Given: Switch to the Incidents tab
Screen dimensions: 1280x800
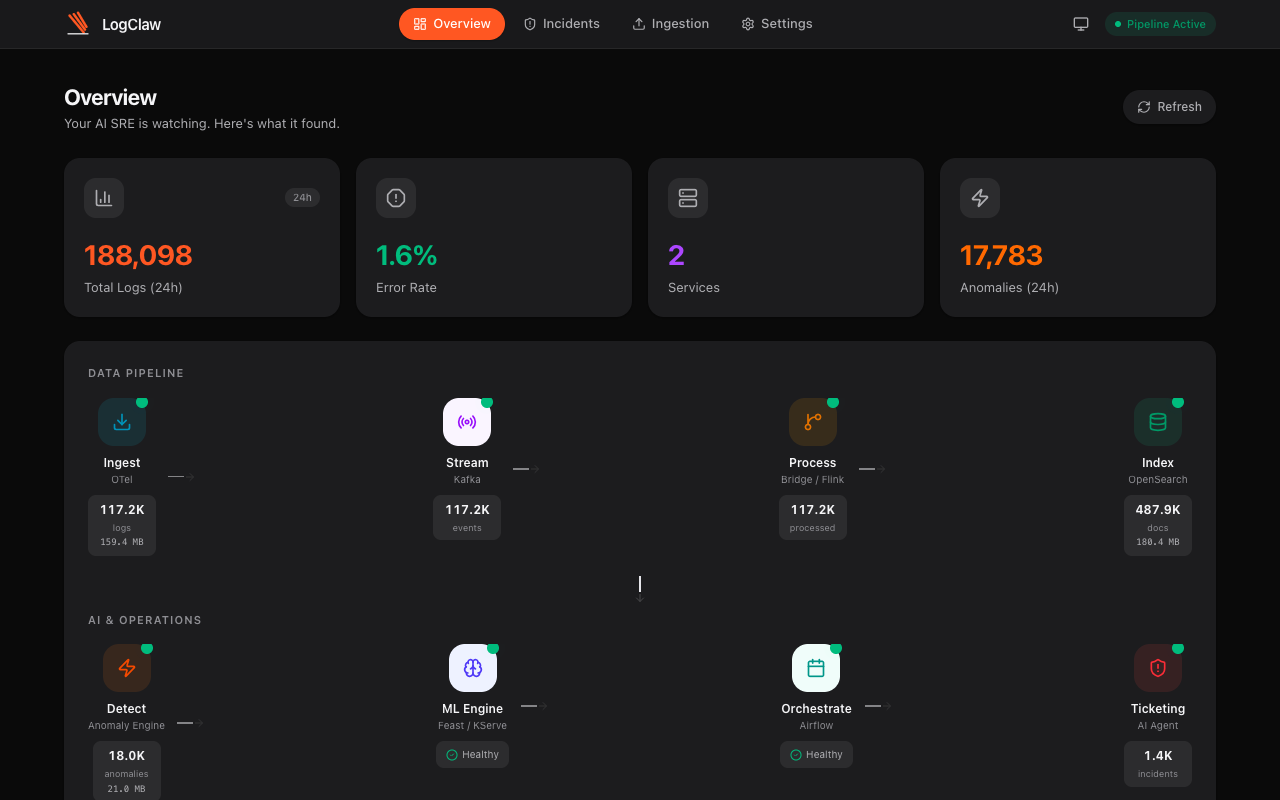Looking at the screenshot, I should point(561,23).
